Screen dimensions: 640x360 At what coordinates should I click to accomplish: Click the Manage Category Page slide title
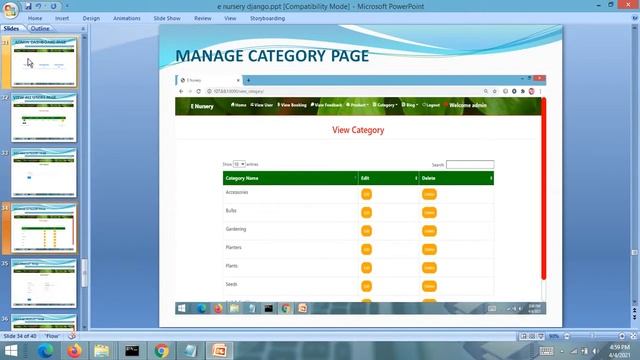[x=272, y=56]
